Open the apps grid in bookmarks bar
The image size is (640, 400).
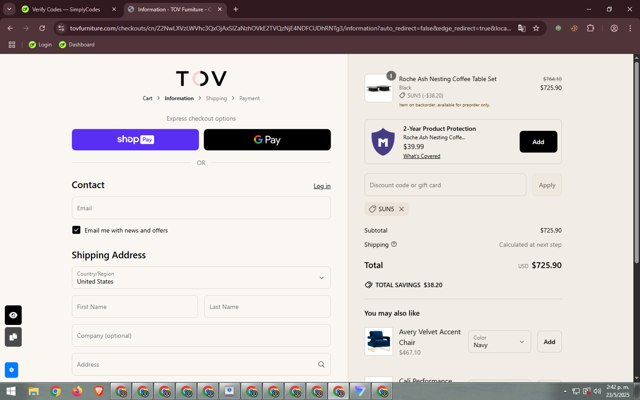click(x=12, y=44)
